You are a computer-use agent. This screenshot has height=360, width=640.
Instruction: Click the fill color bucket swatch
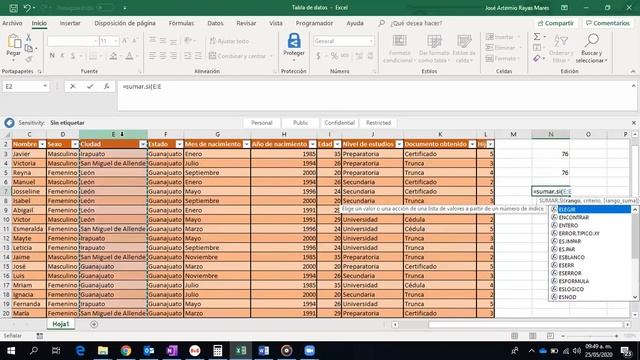click(x=113, y=56)
